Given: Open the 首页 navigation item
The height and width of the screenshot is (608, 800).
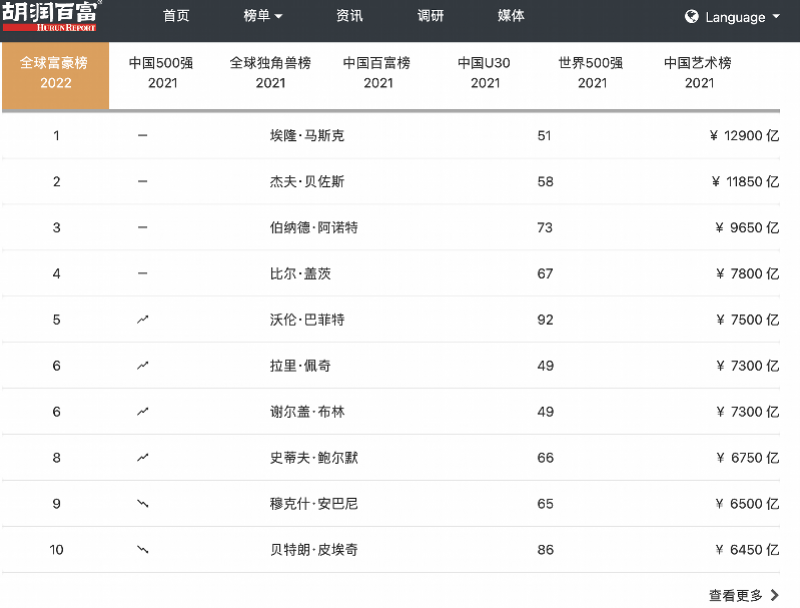Looking at the screenshot, I should [176, 16].
